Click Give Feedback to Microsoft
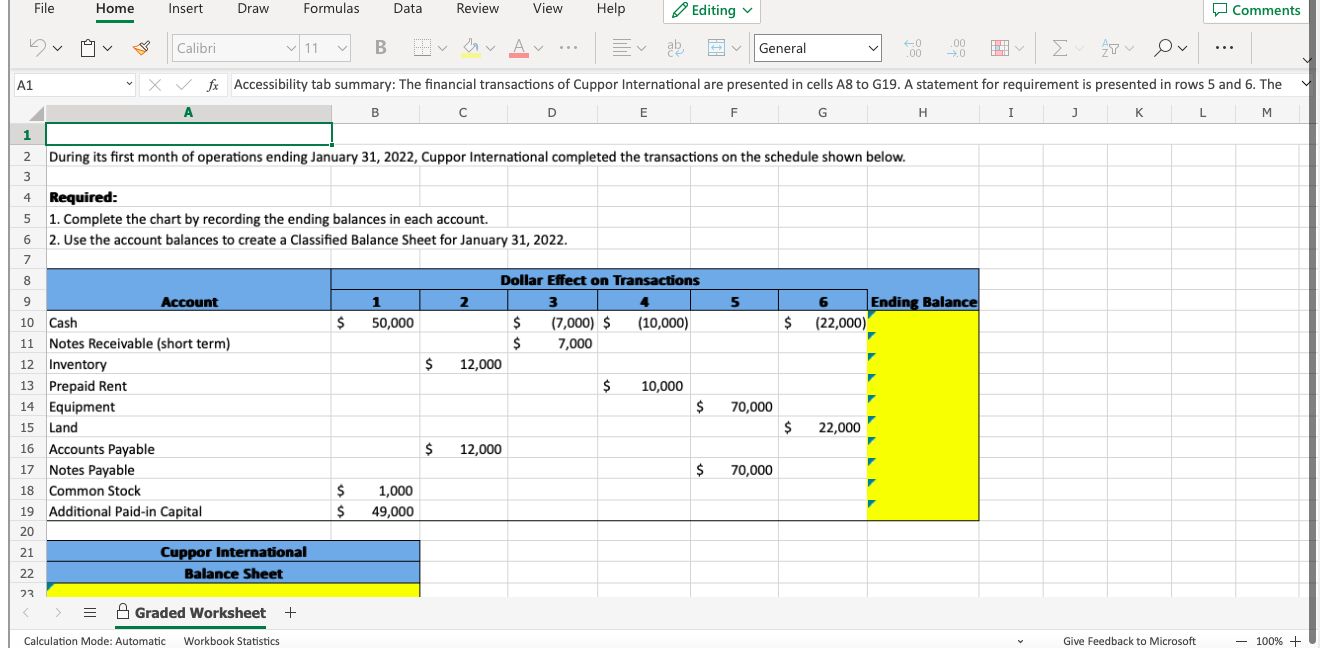The height and width of the screenshot is (648, 1320). tap(1129, 641)
